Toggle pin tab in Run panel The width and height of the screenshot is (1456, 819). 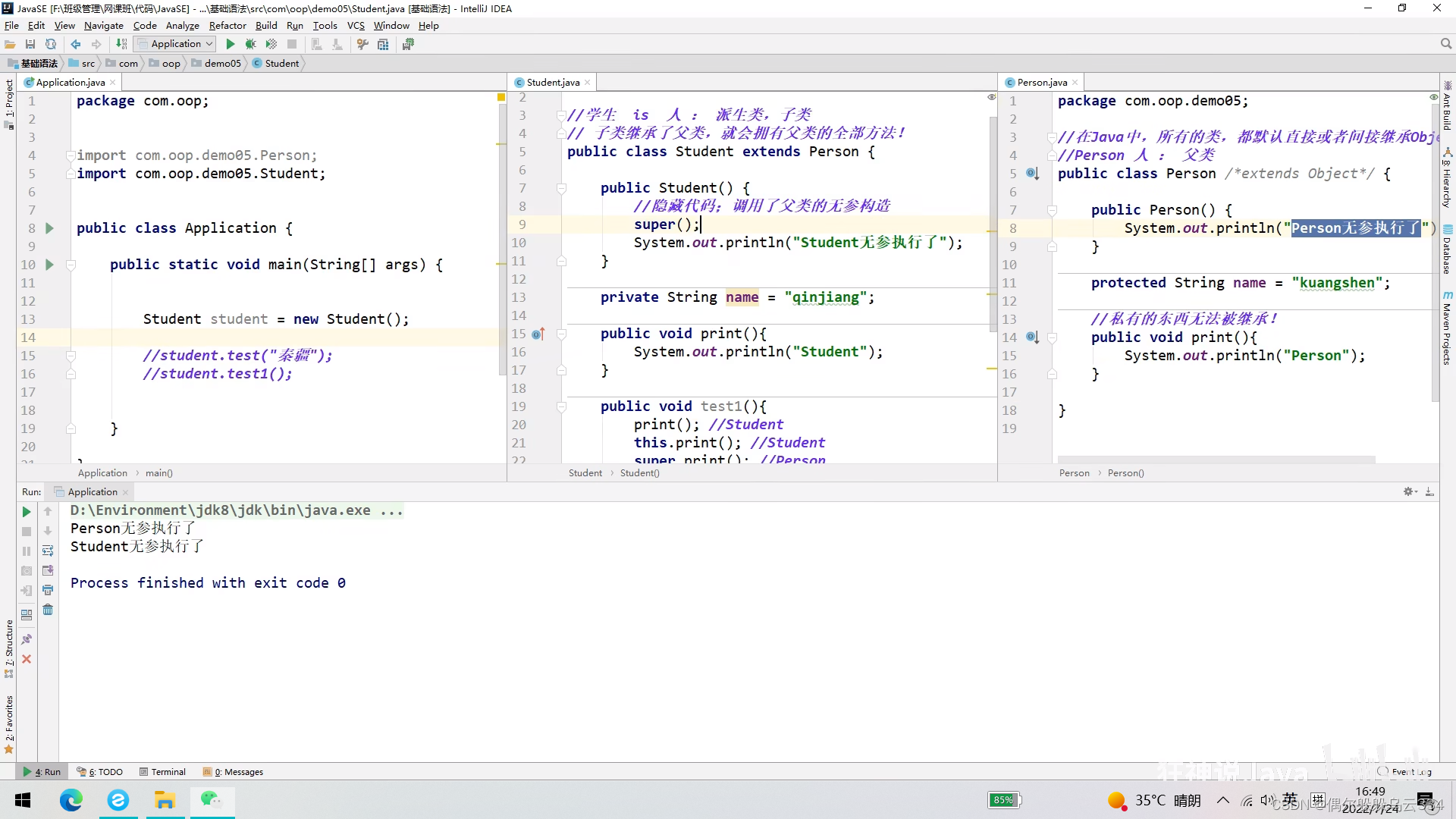(x=27, y=639)
